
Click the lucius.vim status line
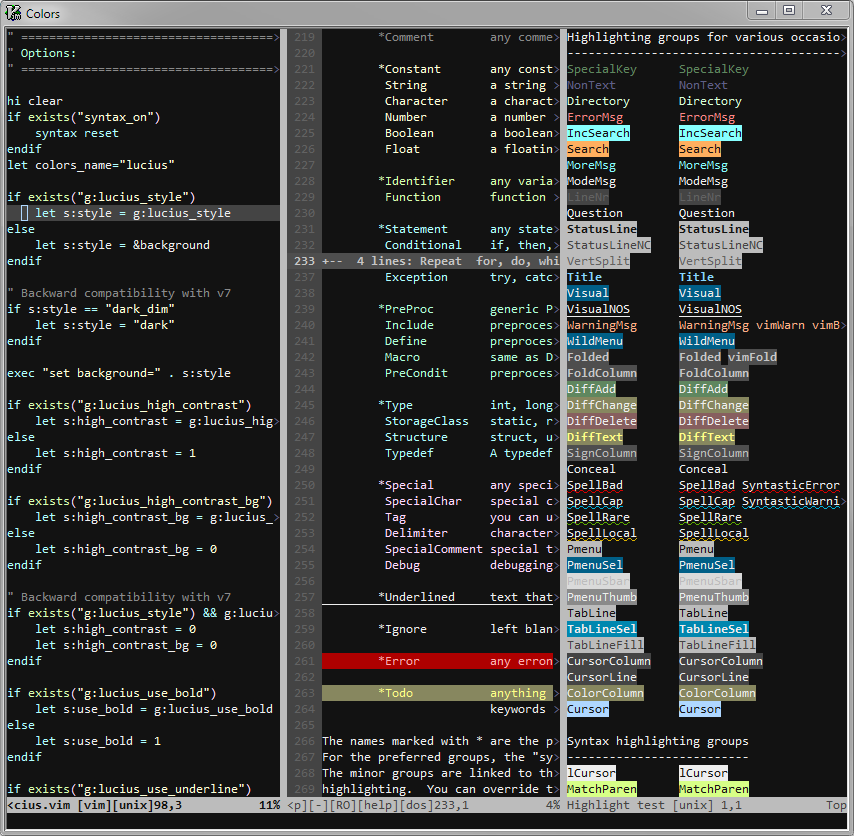[x=140, y=805]
